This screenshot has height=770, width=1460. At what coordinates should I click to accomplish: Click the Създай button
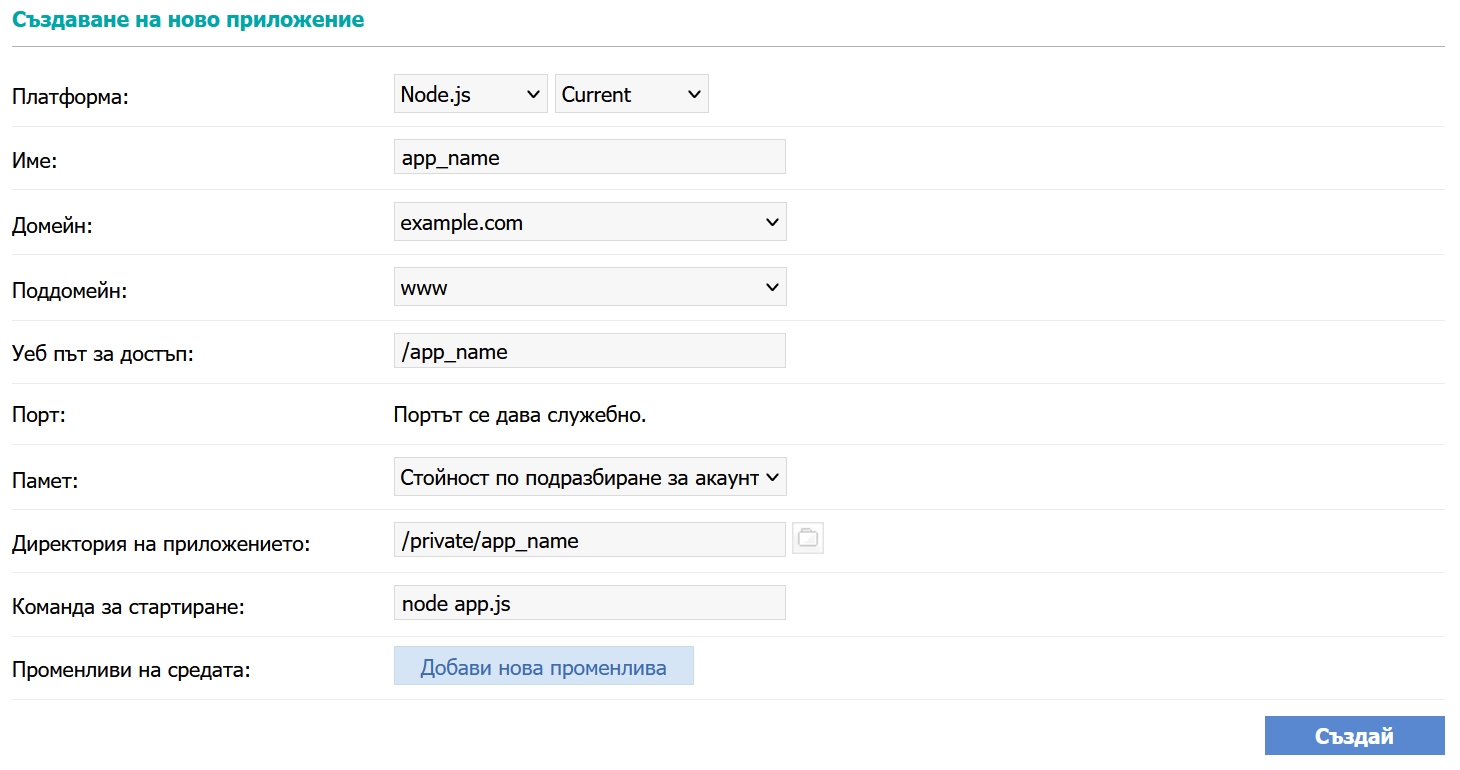[x=1354, y=736]
